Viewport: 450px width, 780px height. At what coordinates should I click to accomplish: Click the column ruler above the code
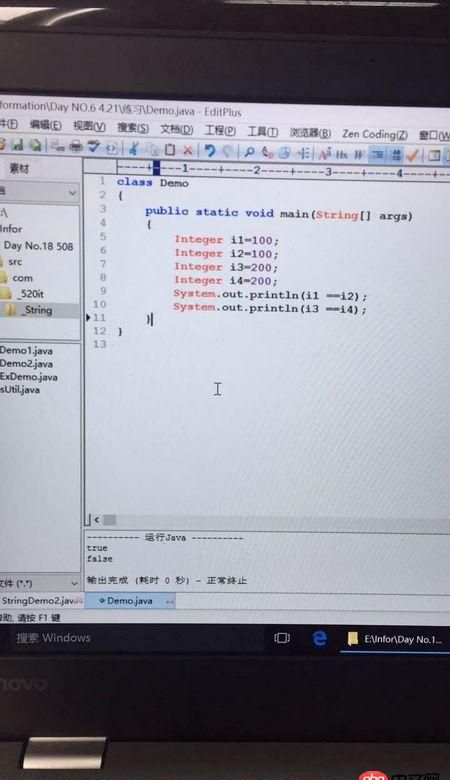pos(283,171)
